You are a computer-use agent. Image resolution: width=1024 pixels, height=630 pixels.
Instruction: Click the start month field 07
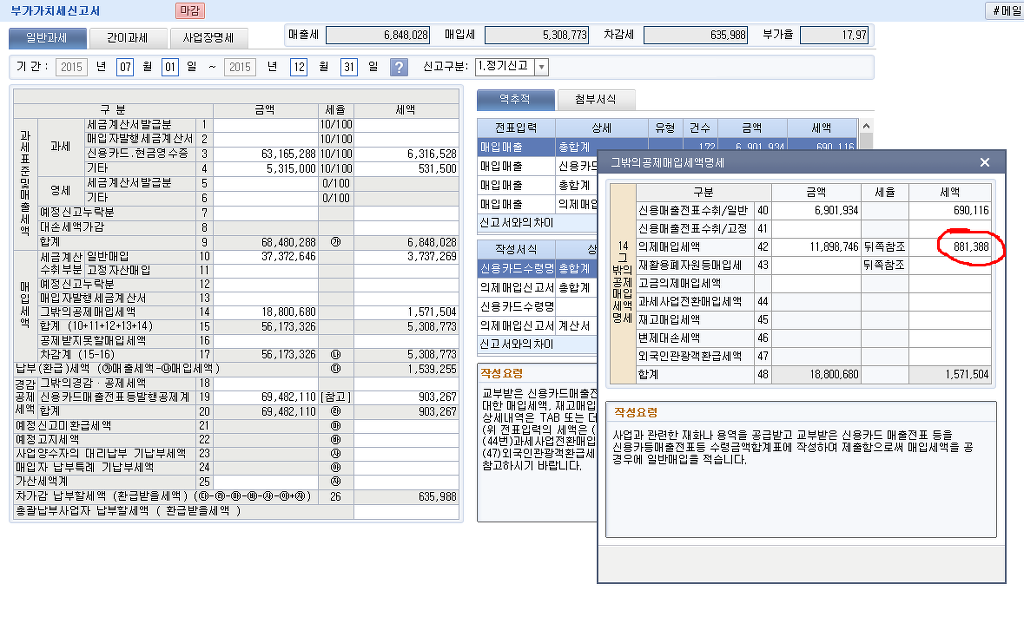(x=125, y=67)
